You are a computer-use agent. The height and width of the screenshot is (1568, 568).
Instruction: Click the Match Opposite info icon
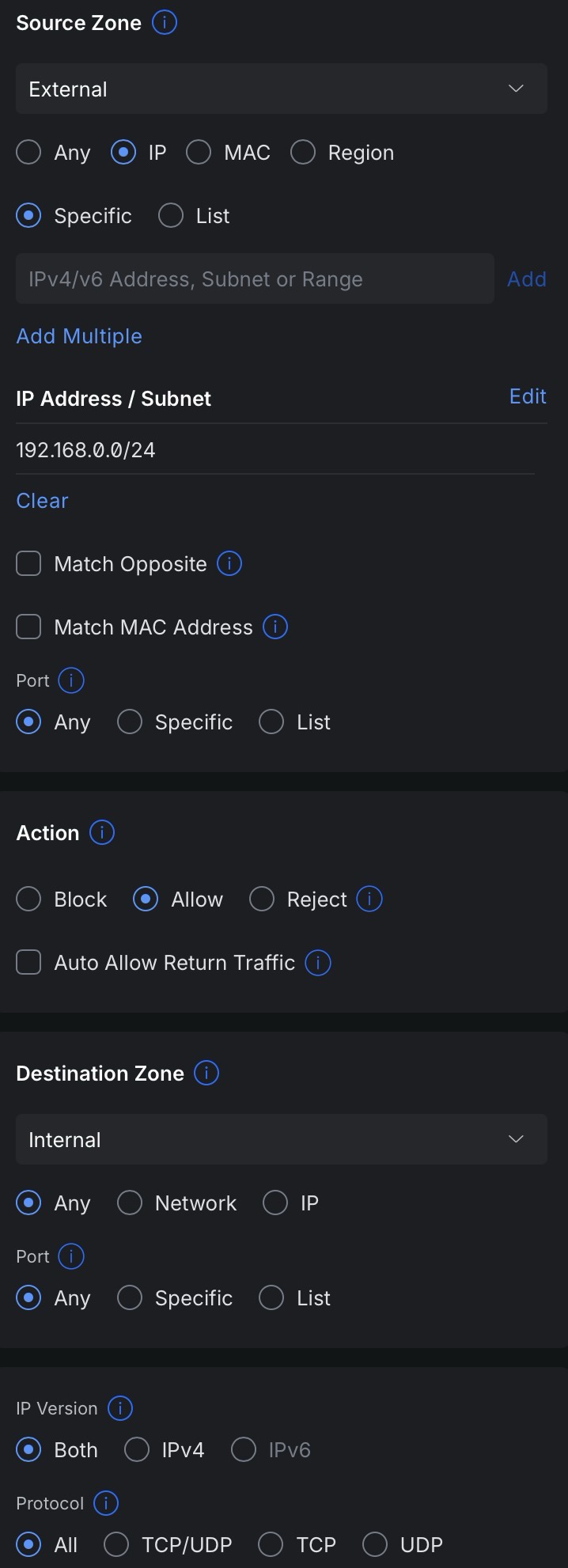click(x=229, y=564)
